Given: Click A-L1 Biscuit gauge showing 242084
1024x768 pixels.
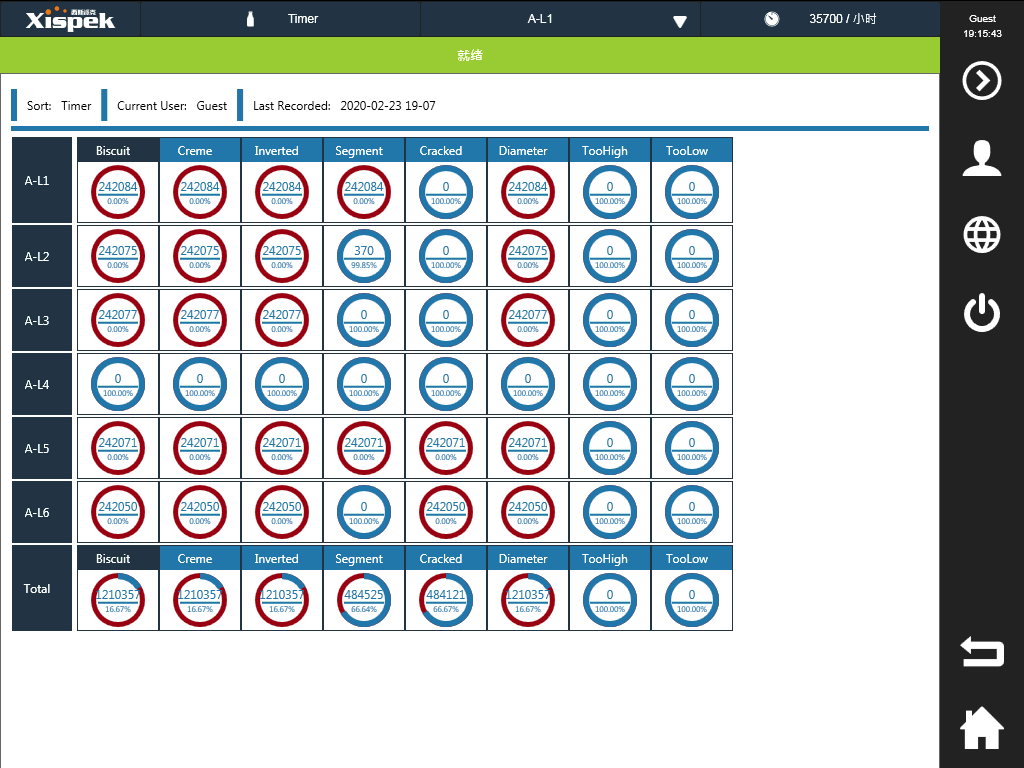Looking at the screenshot, I should (x=118, y=192).
